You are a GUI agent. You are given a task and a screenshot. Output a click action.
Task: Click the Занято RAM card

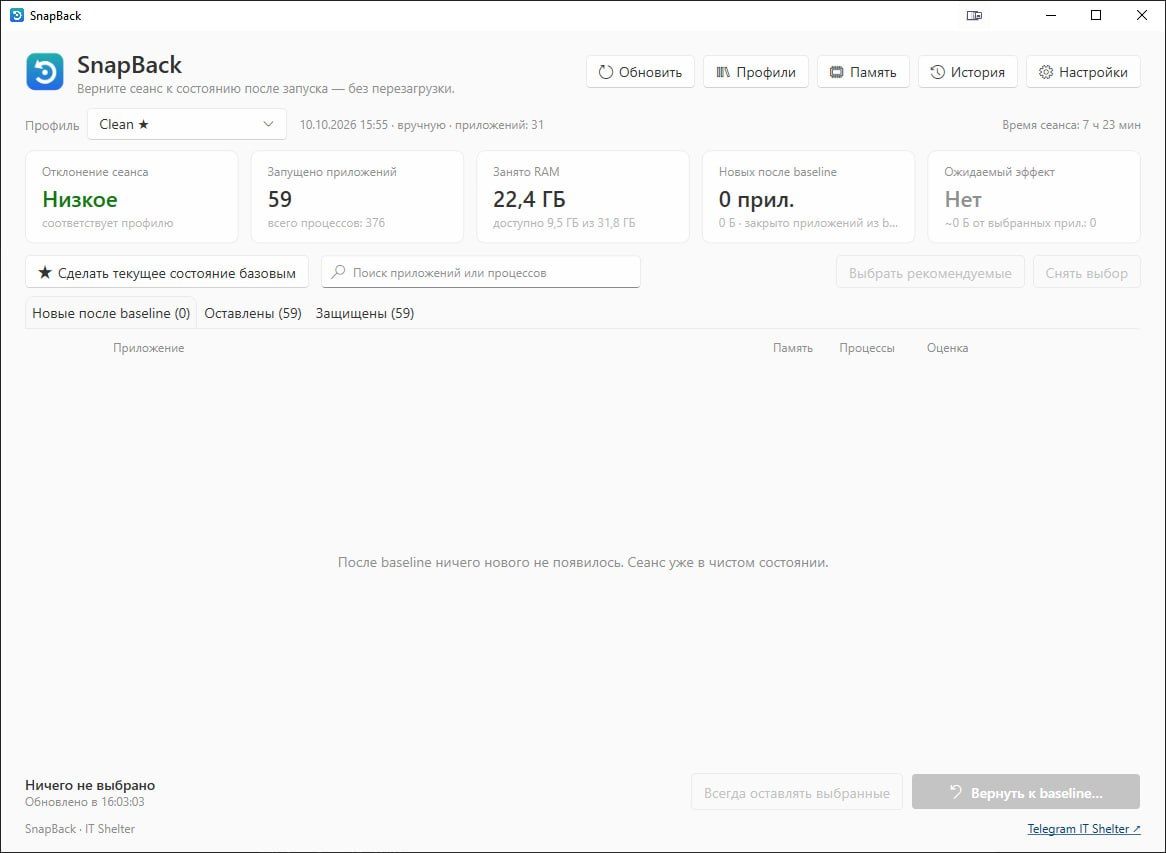[583, 197]
